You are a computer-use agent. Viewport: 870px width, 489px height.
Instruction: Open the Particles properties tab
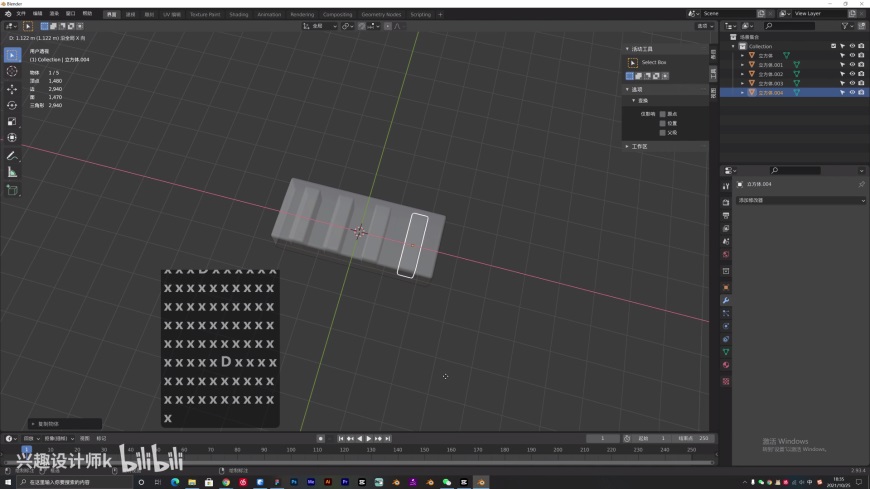coord(726,313)
